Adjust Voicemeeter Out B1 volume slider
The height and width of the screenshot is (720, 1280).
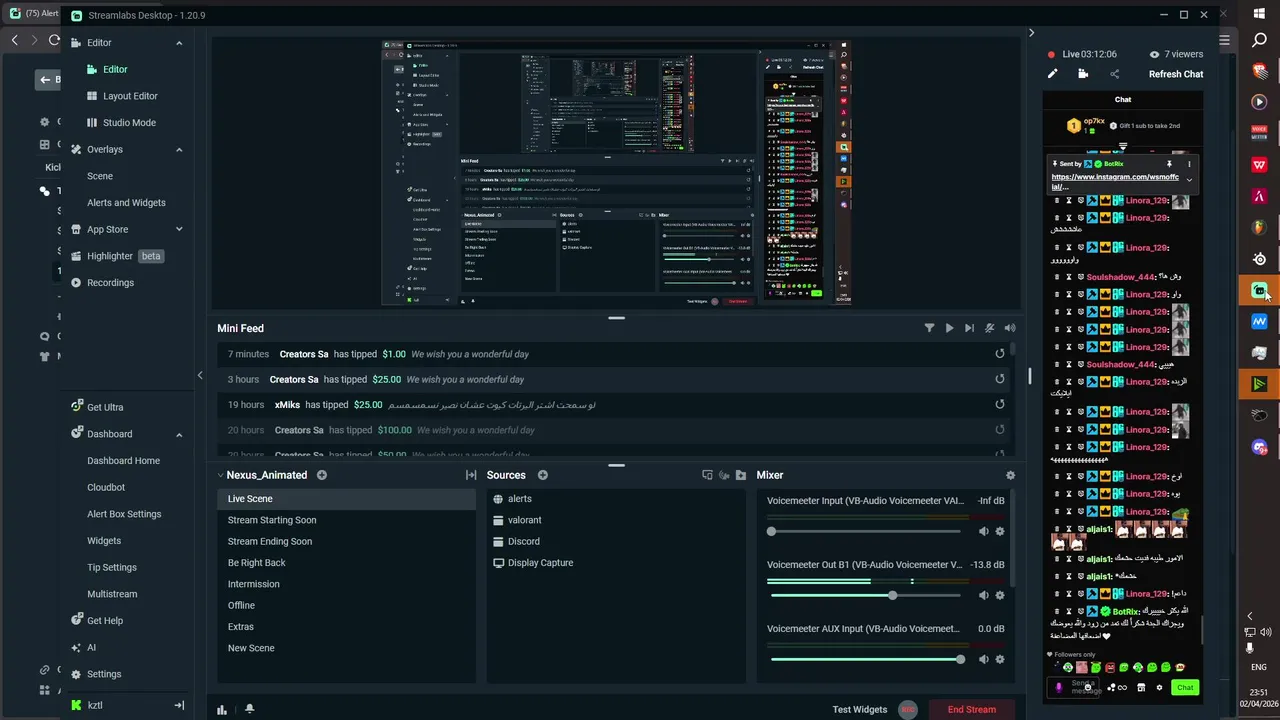point(866,595)
